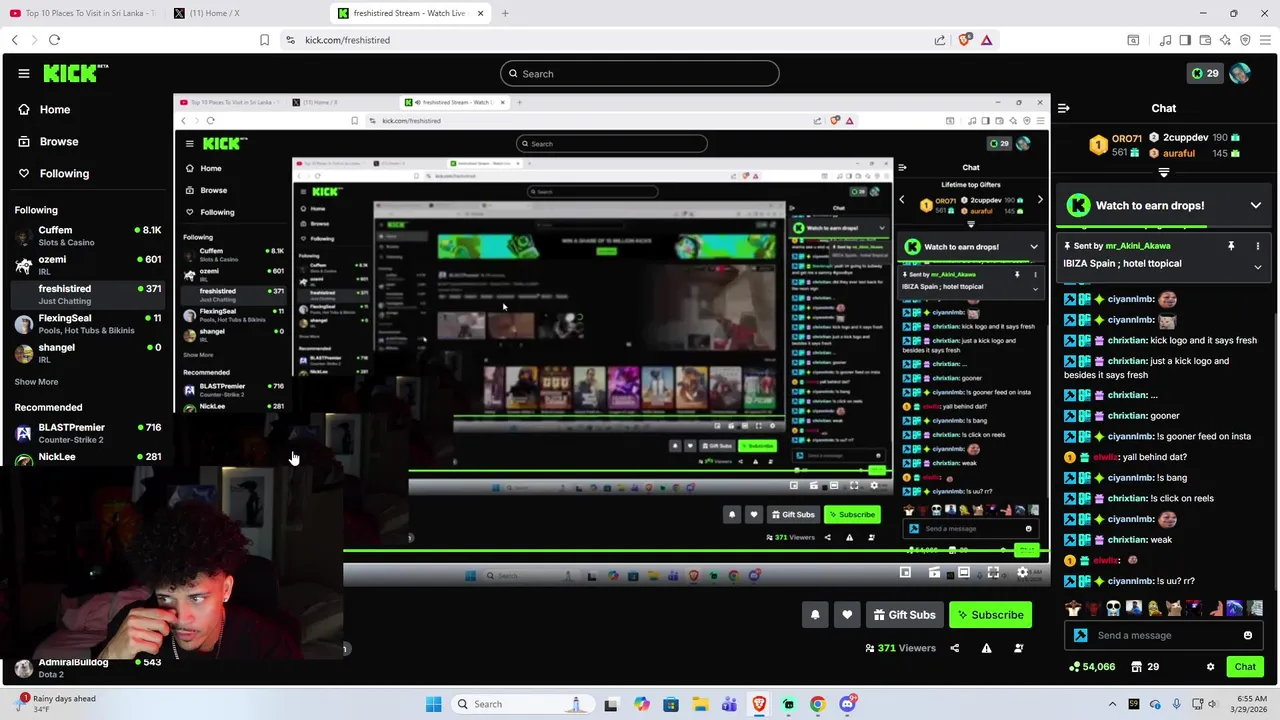This screenshot has width=1280, height=720.
Task: Open NickLee recommended channel
Action: click(87, 458)
